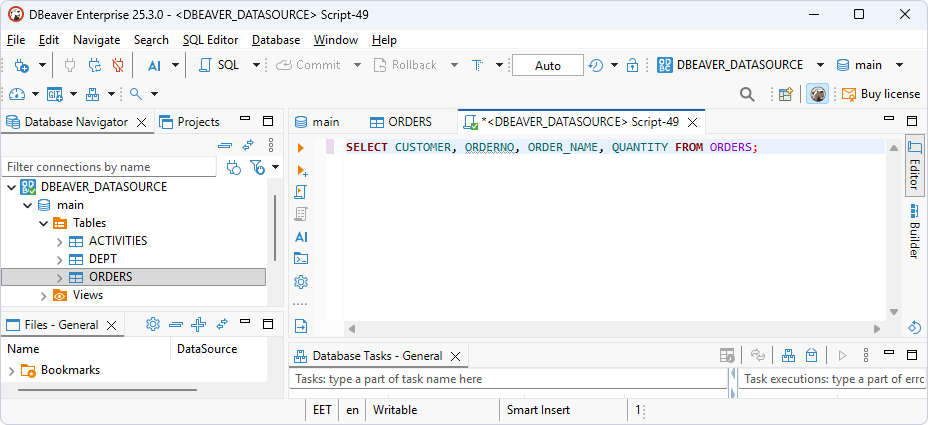Close the Script-49 editor tab

click(x=692, y=123)
